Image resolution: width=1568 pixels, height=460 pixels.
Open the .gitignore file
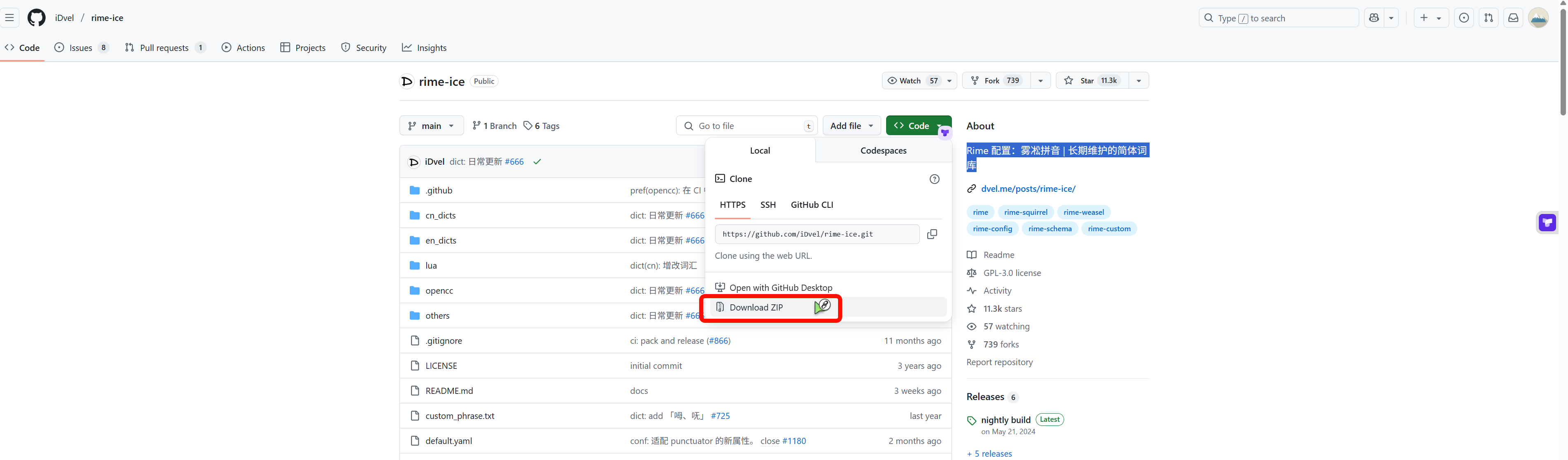click(443, 341)
